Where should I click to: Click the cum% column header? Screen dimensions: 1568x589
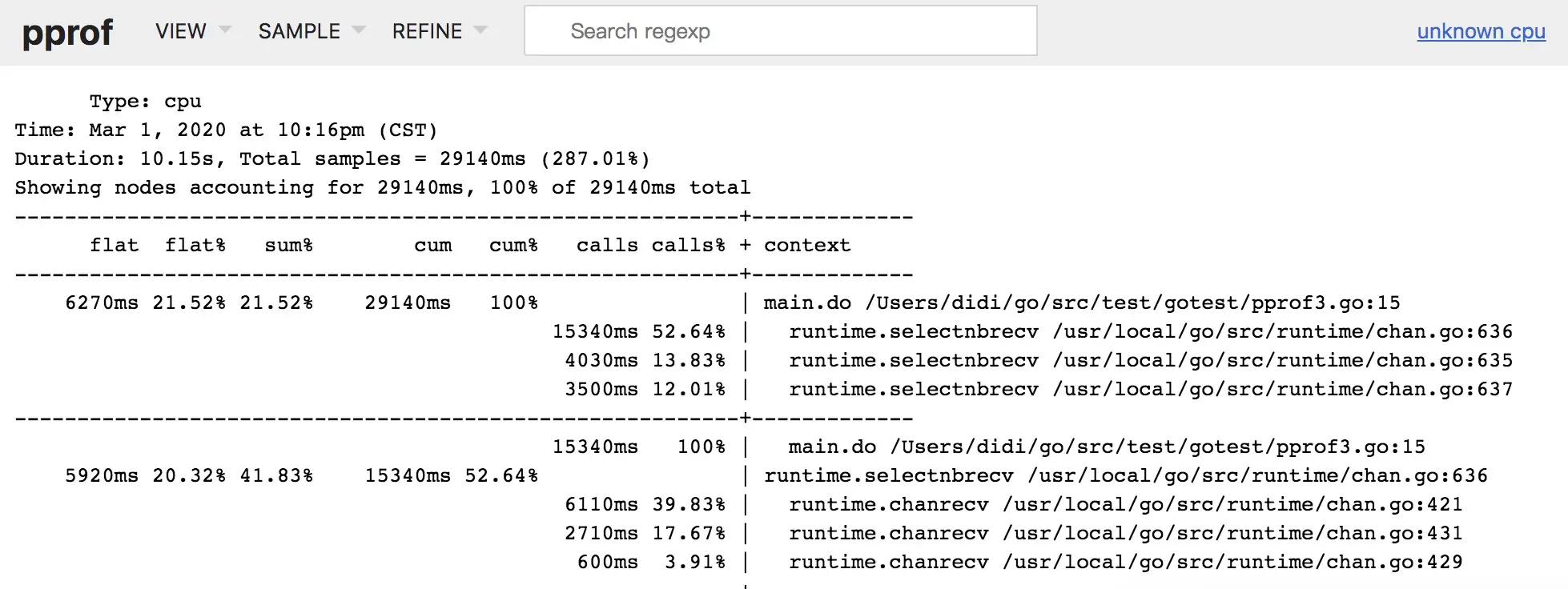[513, 246]
